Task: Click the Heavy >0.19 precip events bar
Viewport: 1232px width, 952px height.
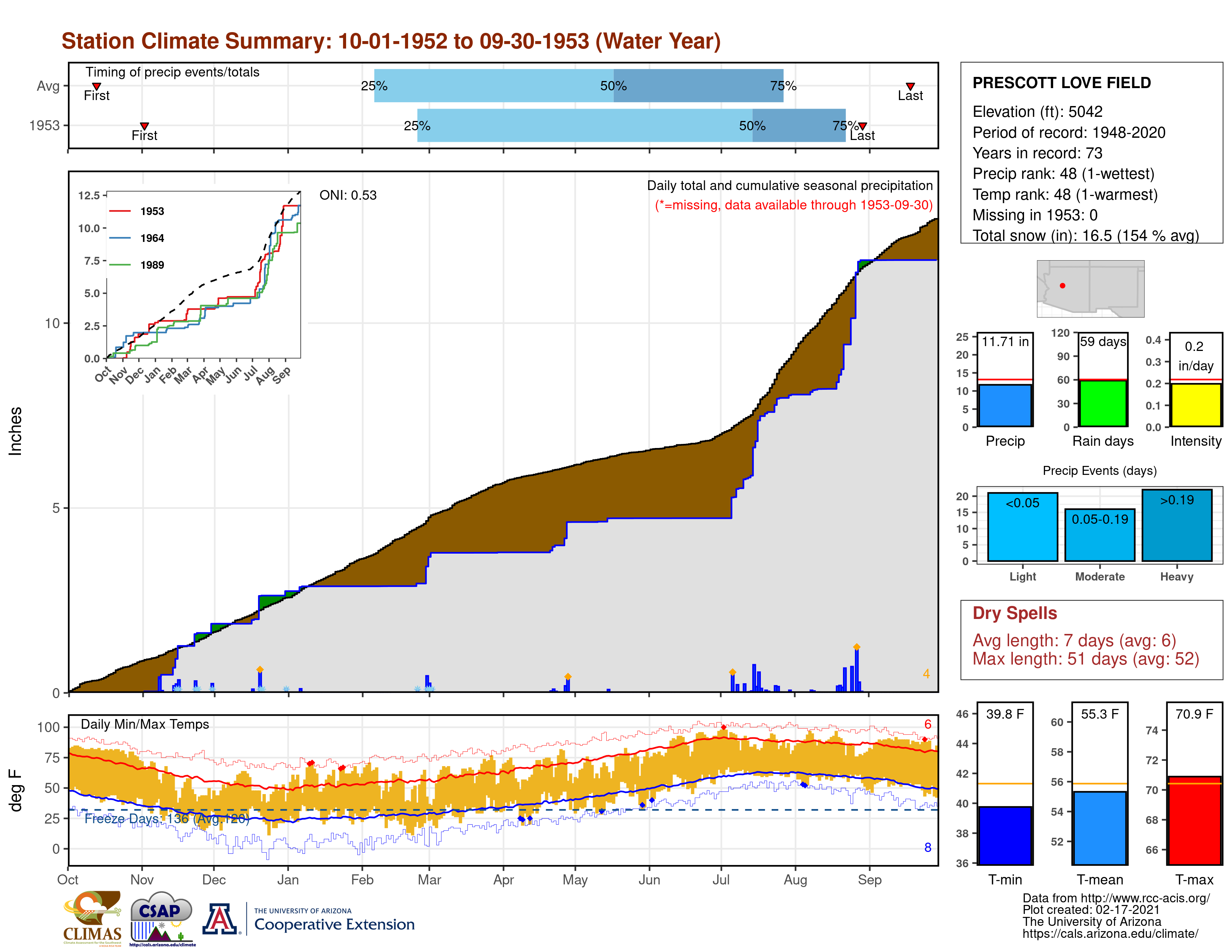Action: coord(1177,525)
